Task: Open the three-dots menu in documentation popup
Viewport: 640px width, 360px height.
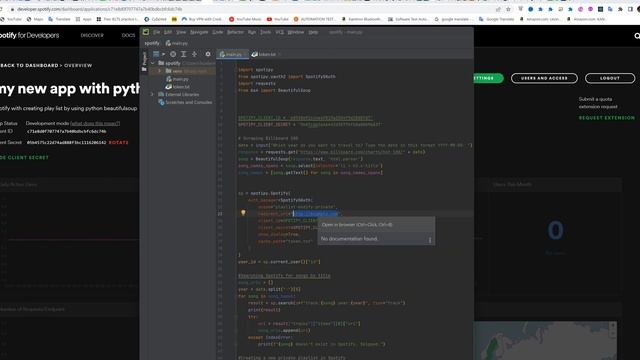Action: tap(430, 240)
